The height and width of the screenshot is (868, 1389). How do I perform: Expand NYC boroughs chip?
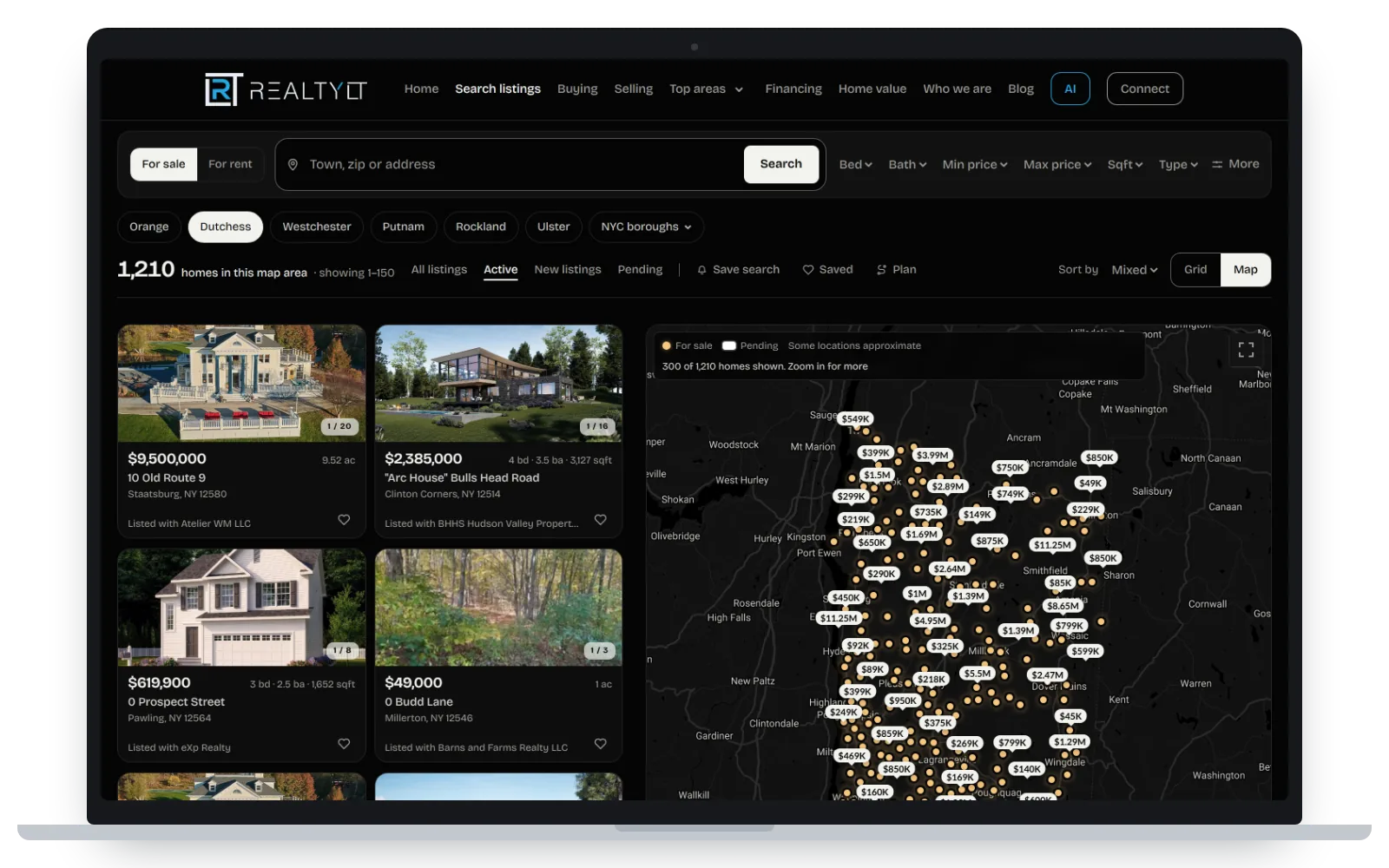pyautogui.click(x=646, y=227)
